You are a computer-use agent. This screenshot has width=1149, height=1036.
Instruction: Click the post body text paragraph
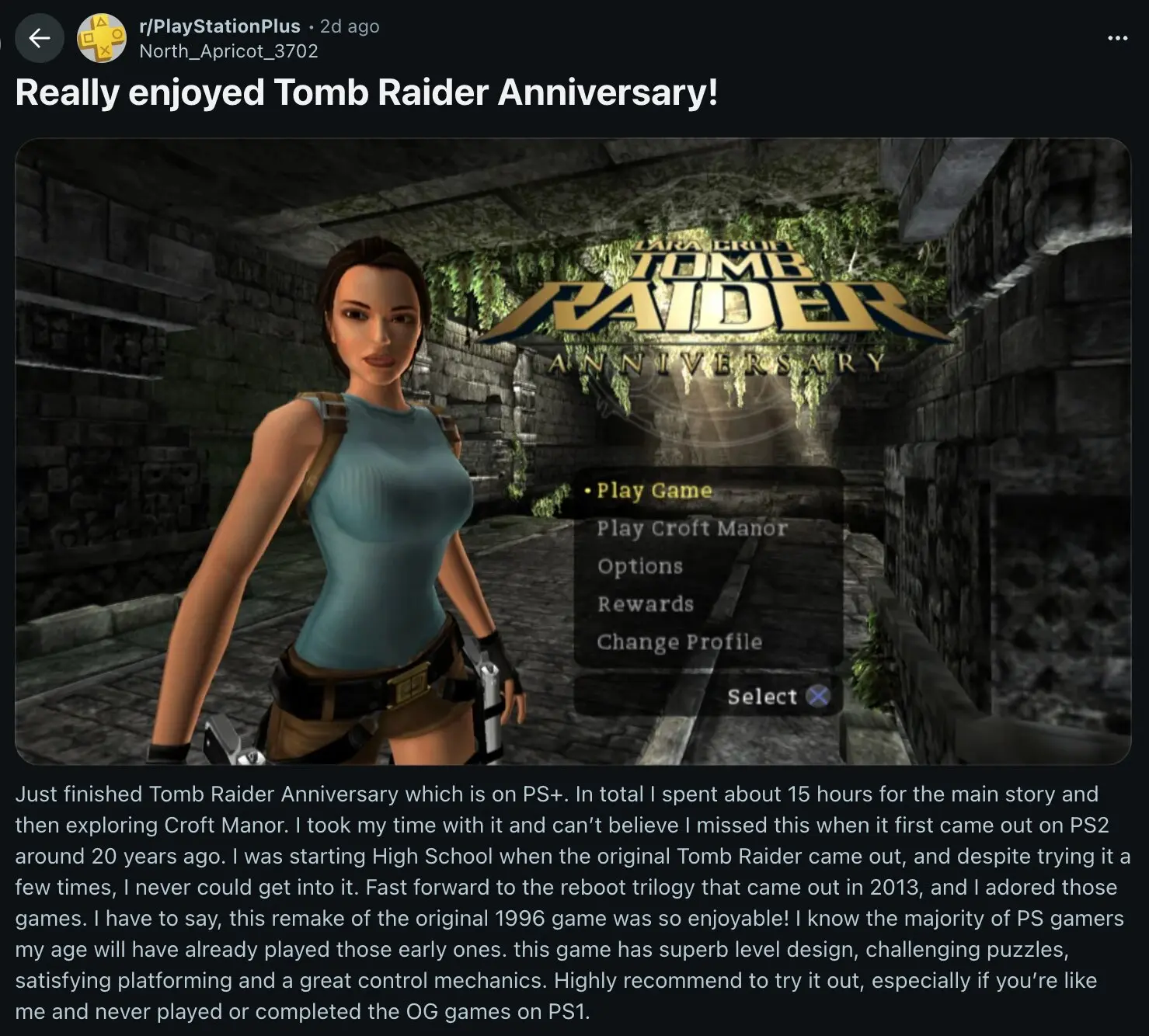[573, 902]
